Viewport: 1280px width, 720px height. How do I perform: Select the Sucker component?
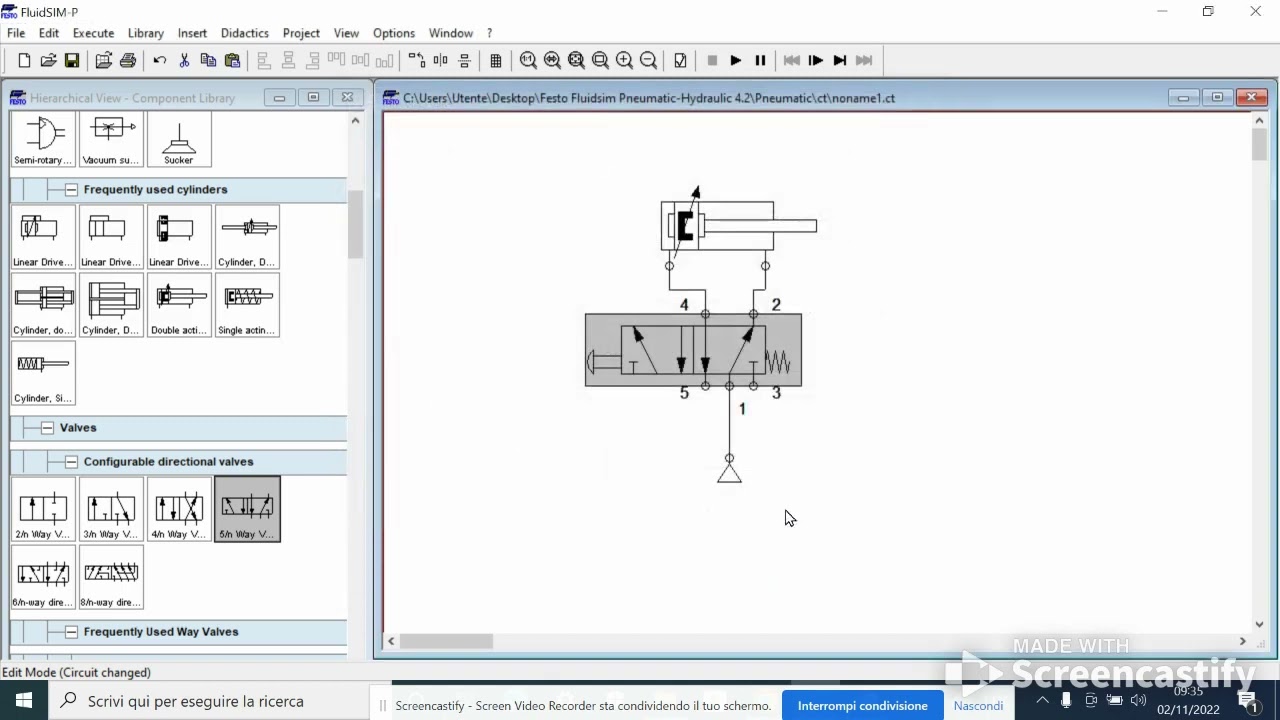(x=179, y=138)
